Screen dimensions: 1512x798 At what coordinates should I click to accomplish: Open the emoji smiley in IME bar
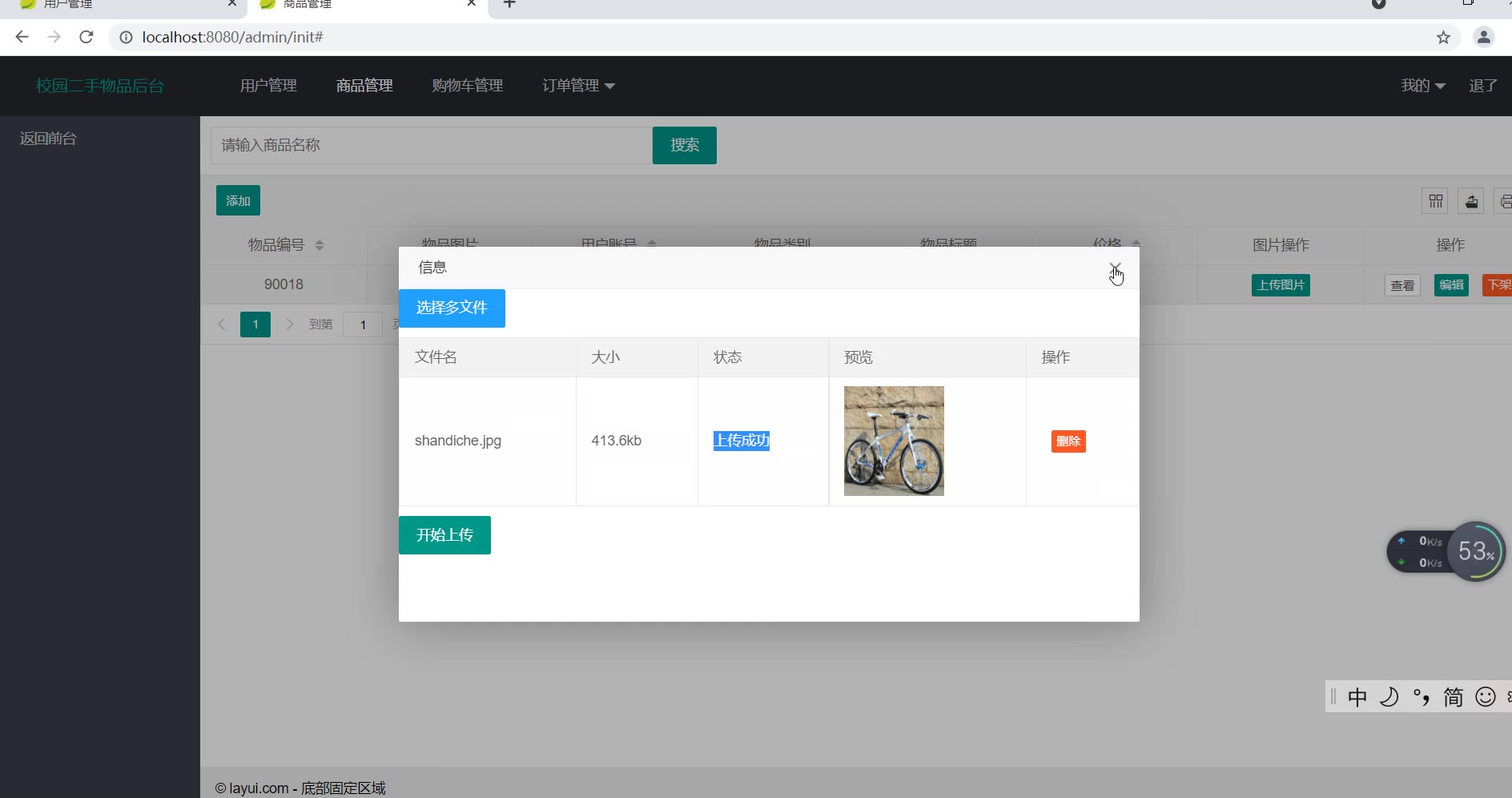(x=1486, y=697)
